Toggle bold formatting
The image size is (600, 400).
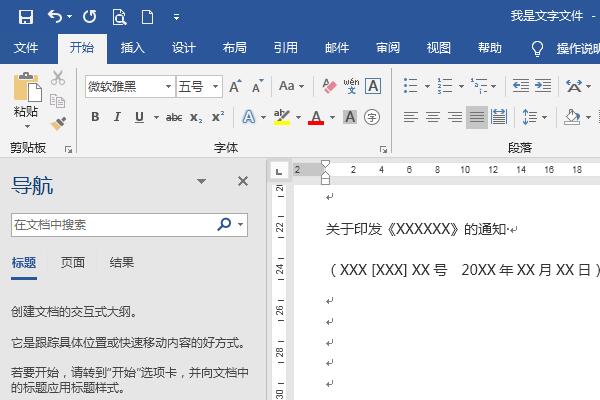point(95,117)
